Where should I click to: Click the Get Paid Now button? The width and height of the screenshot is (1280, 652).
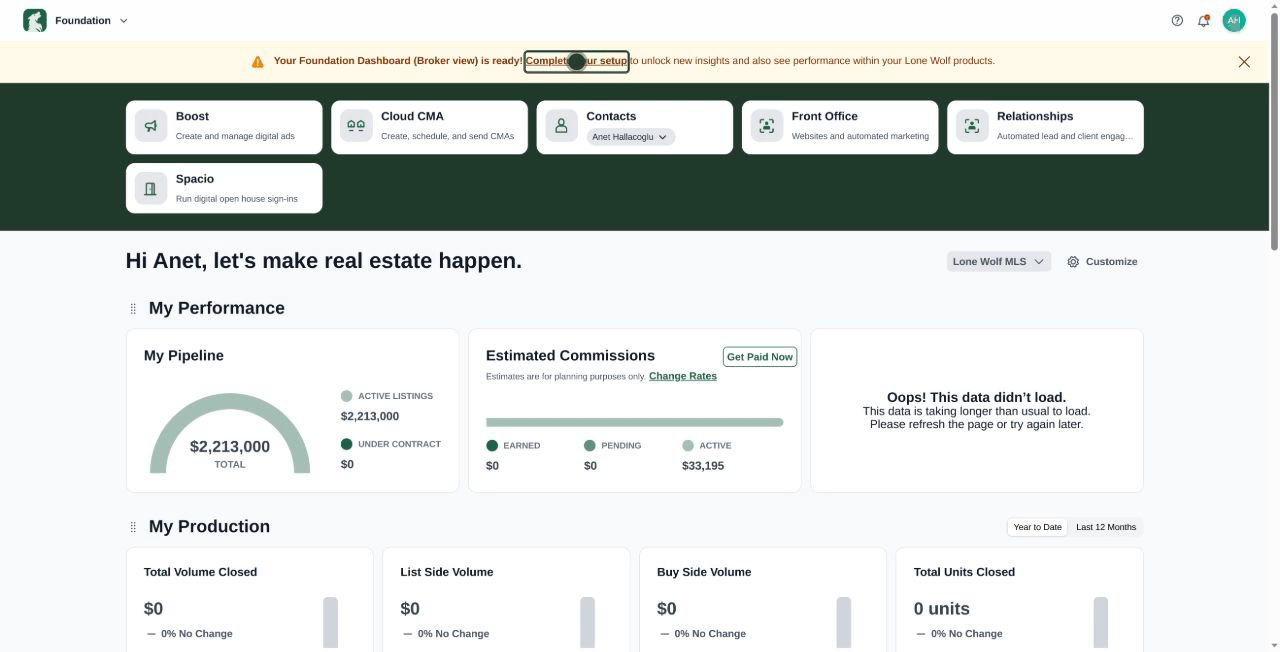pyautogui.click(x=760, y=357)
